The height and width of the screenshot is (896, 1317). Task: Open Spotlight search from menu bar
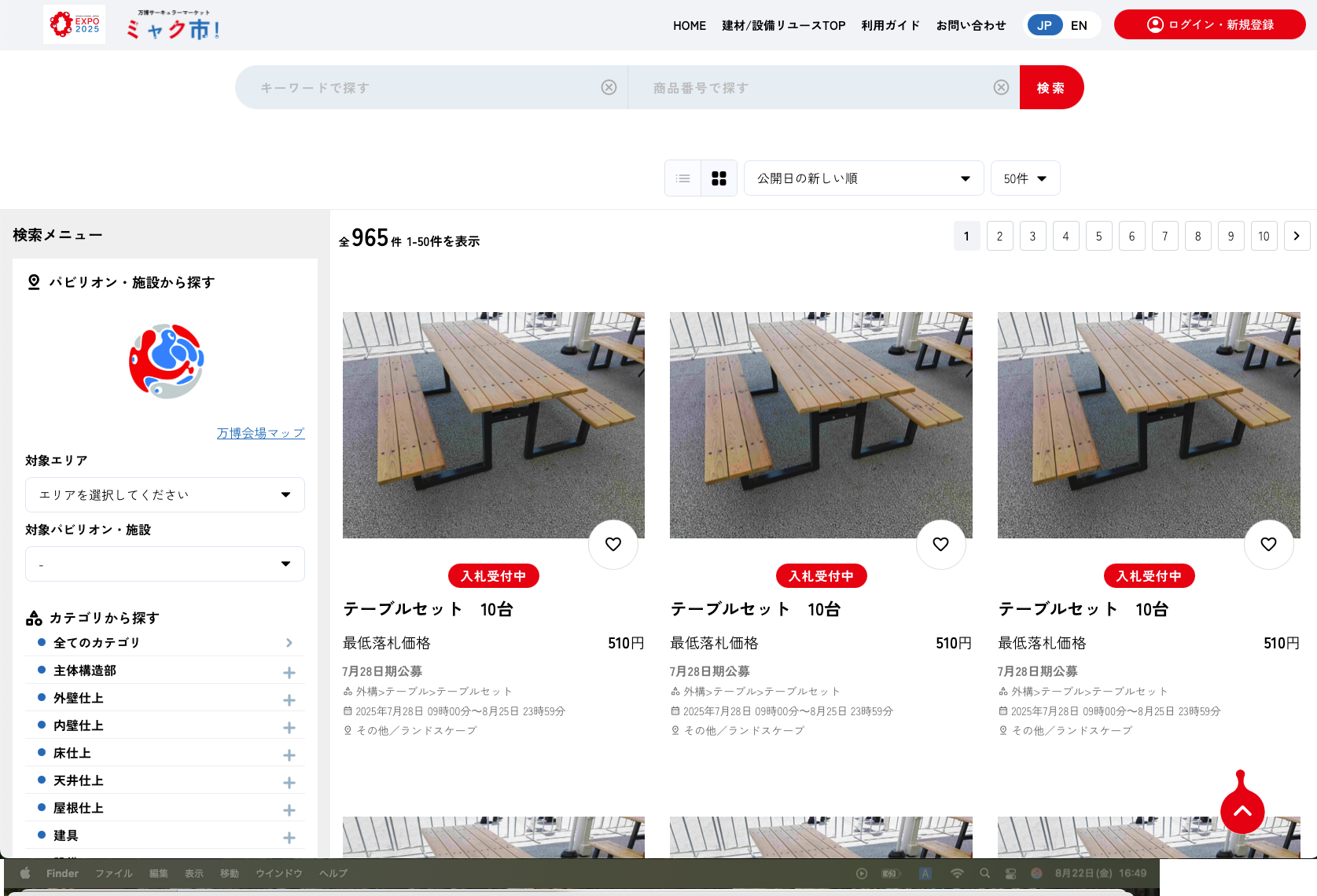(x=984, y=872)
